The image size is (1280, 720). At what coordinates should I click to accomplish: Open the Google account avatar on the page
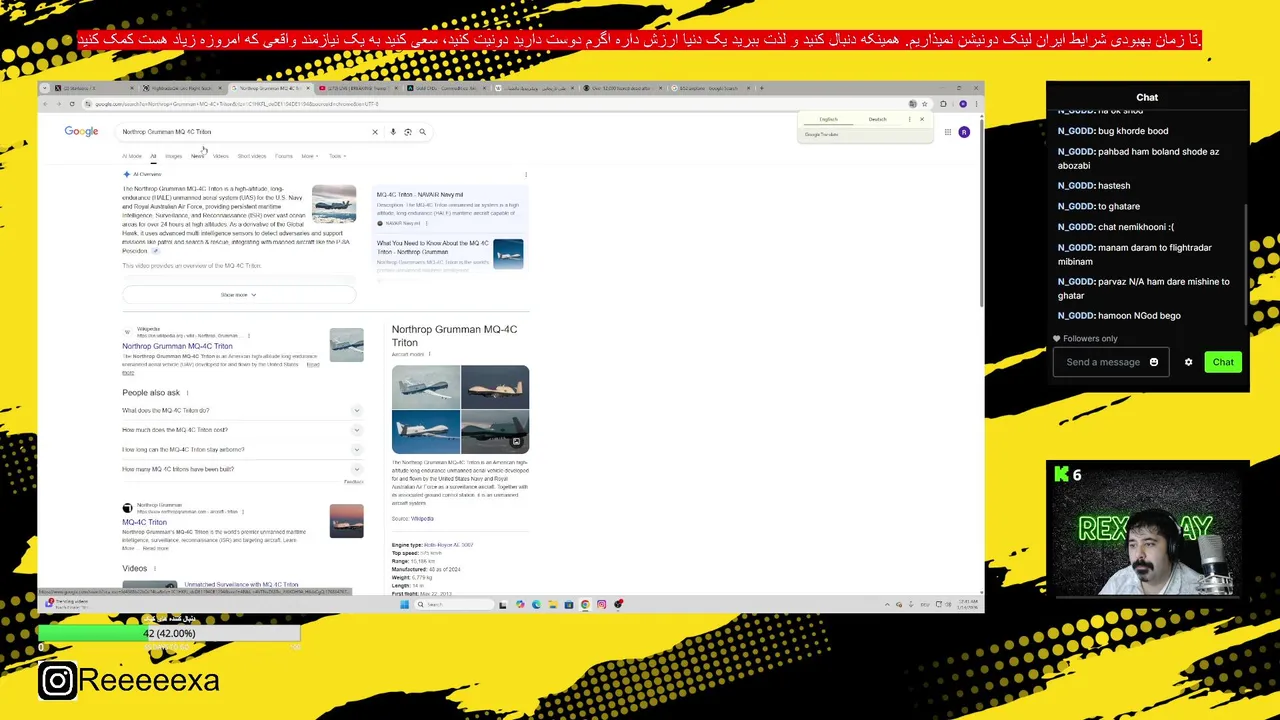click(x=964, y=132)
